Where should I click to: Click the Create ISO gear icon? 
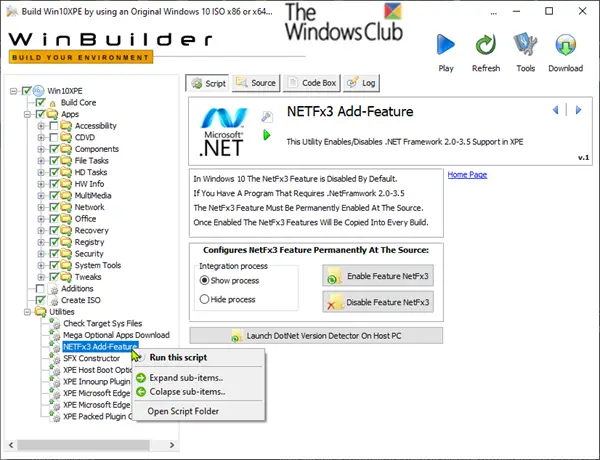pos(54,301)
